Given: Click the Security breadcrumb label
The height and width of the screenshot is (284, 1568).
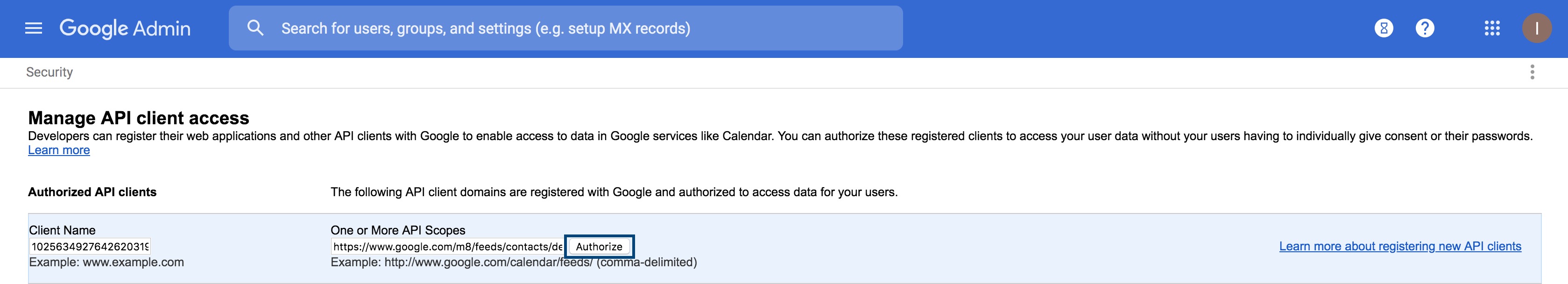Looking at the screenshot, I should tap(50, 72).
